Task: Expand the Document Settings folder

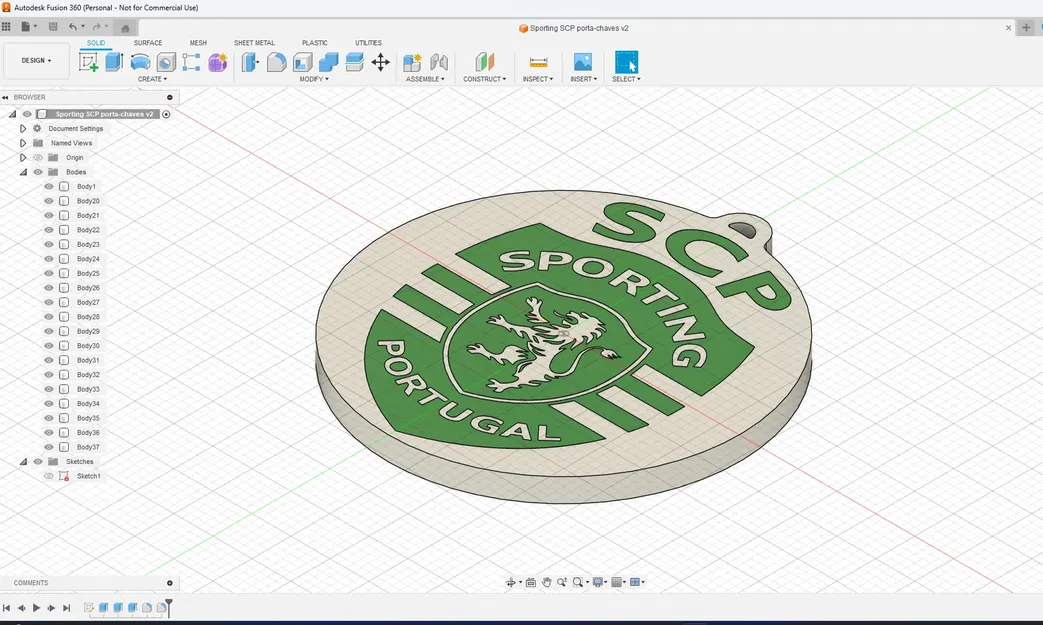Action: pos(22,128)
